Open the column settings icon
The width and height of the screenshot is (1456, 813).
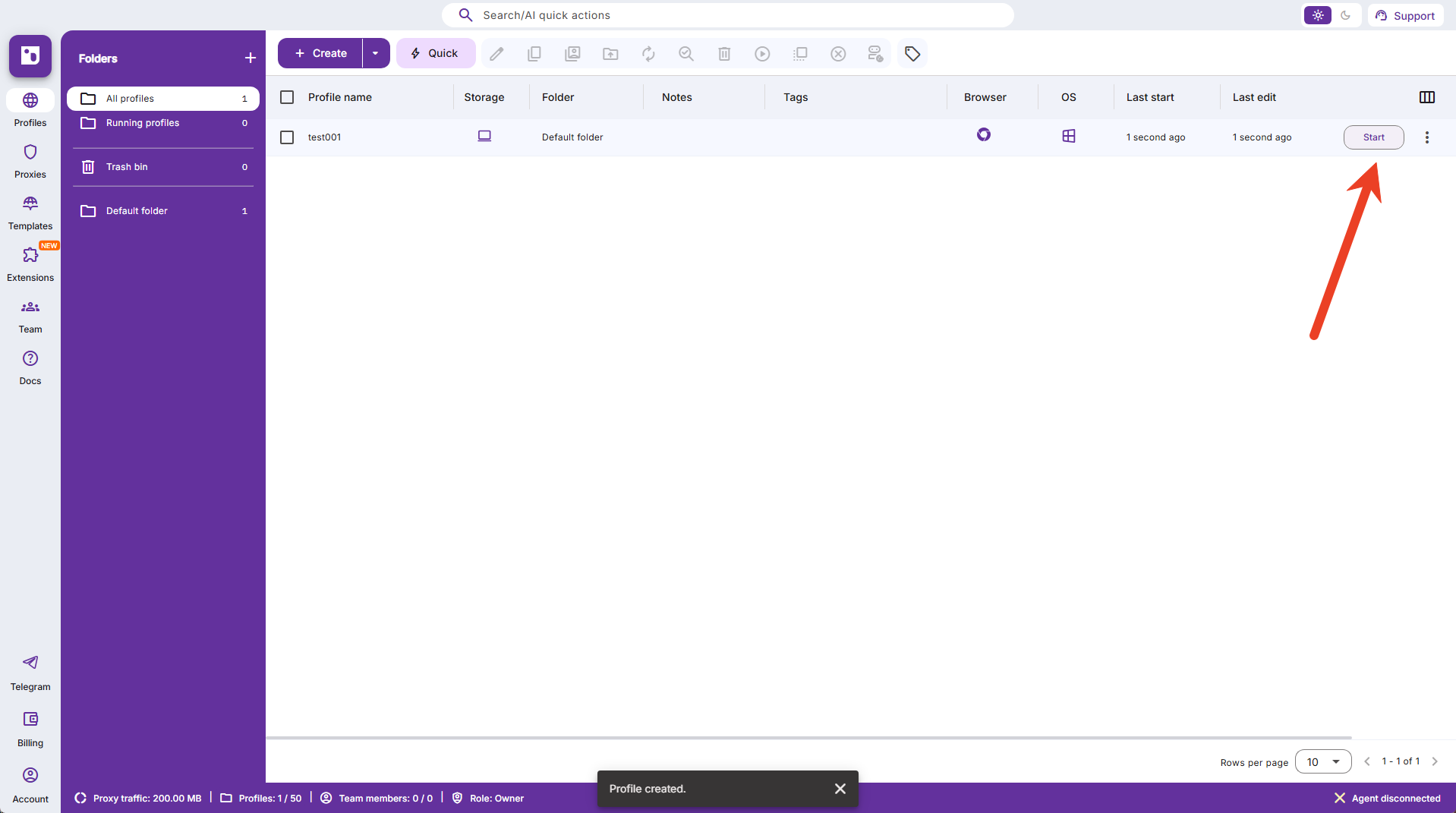[x=1426, y=97]
